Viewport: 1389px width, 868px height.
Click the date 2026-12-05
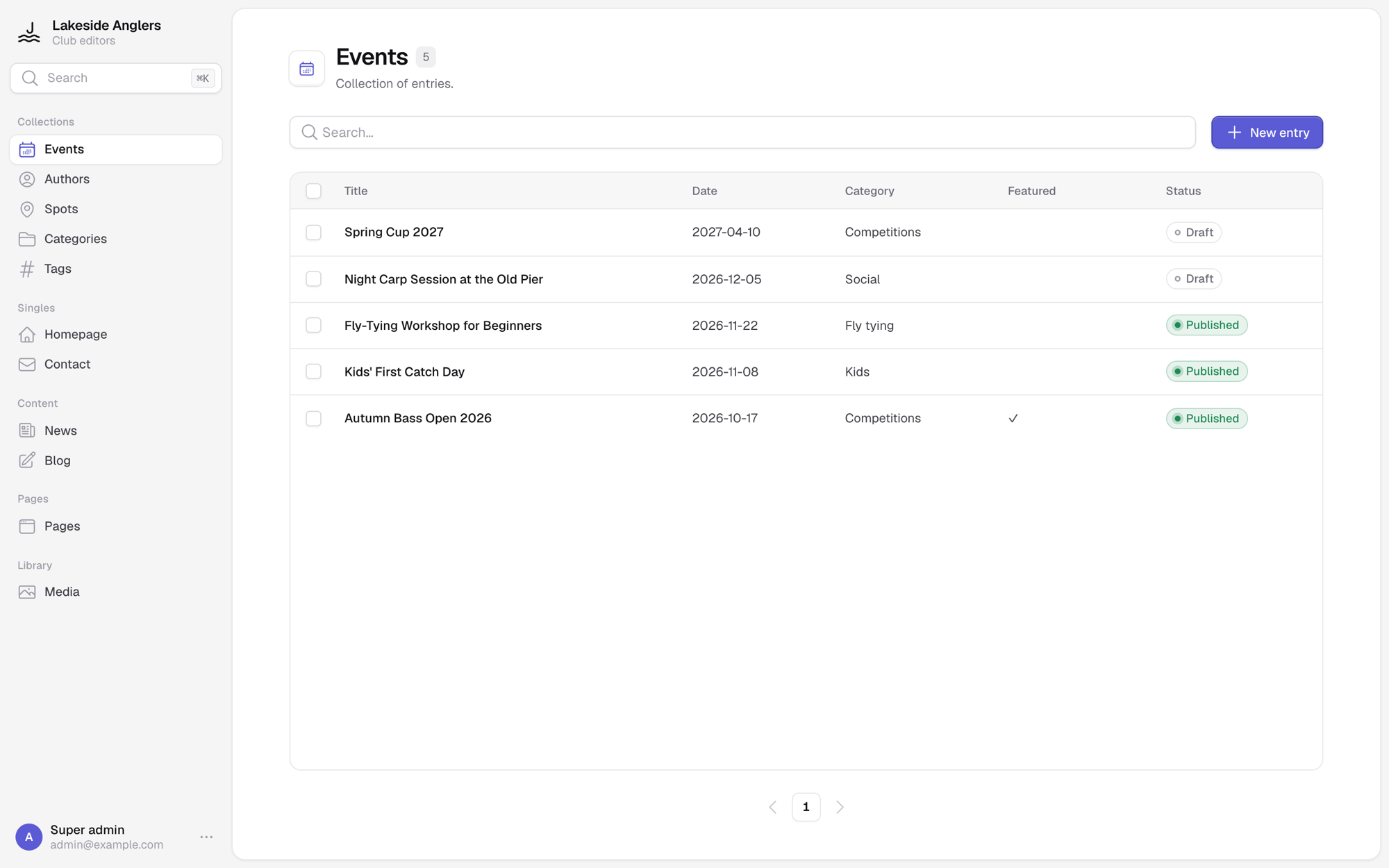[726, 279]
